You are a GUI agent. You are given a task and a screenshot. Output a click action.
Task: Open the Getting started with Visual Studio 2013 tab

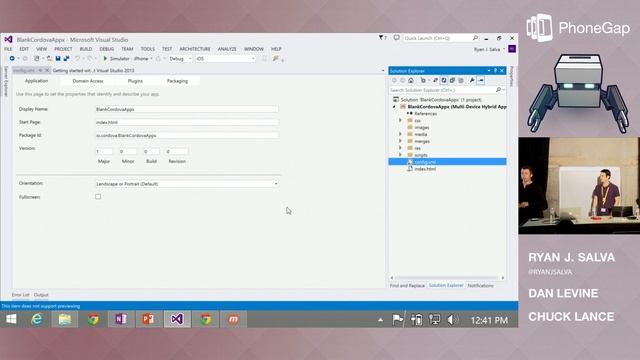coord(93,71)
